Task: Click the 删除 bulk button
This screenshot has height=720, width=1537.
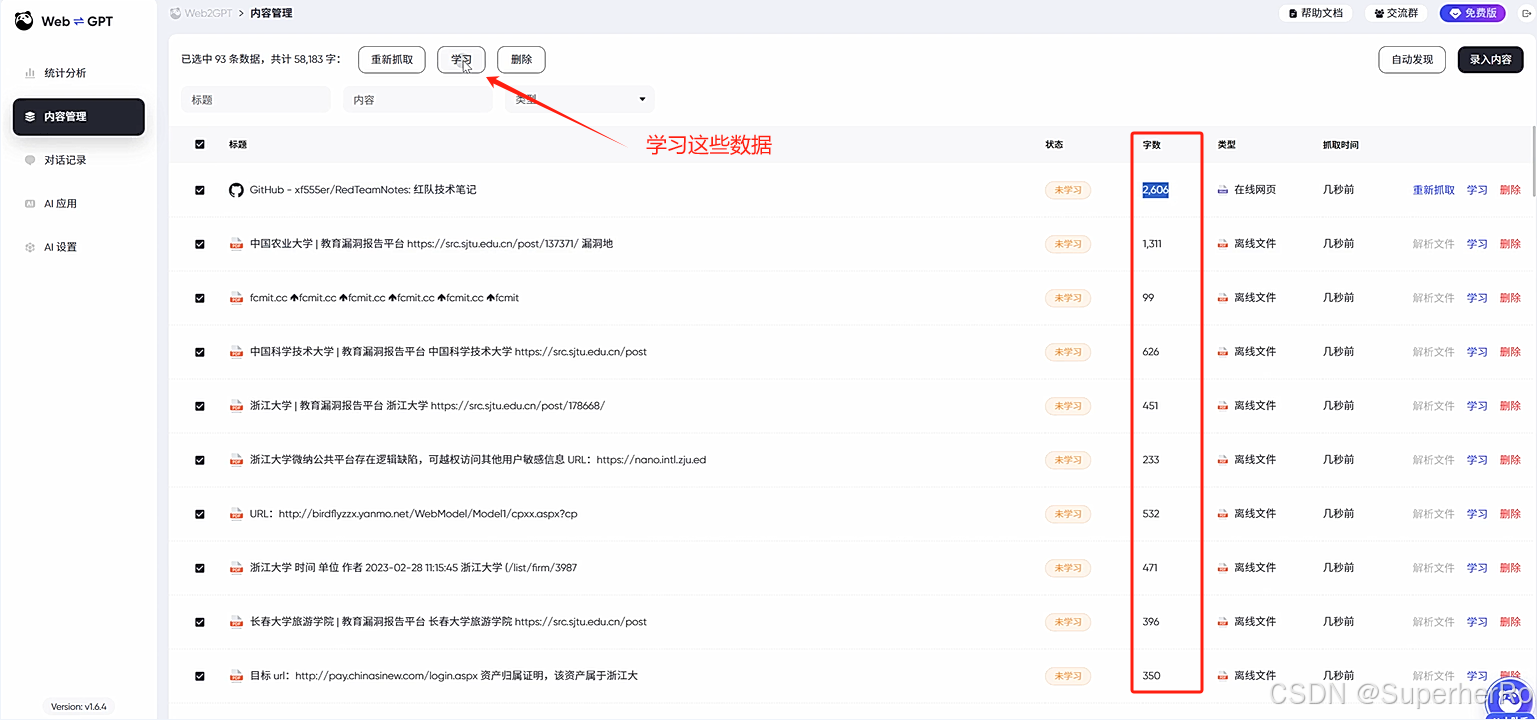Action: tap(521, 60)
